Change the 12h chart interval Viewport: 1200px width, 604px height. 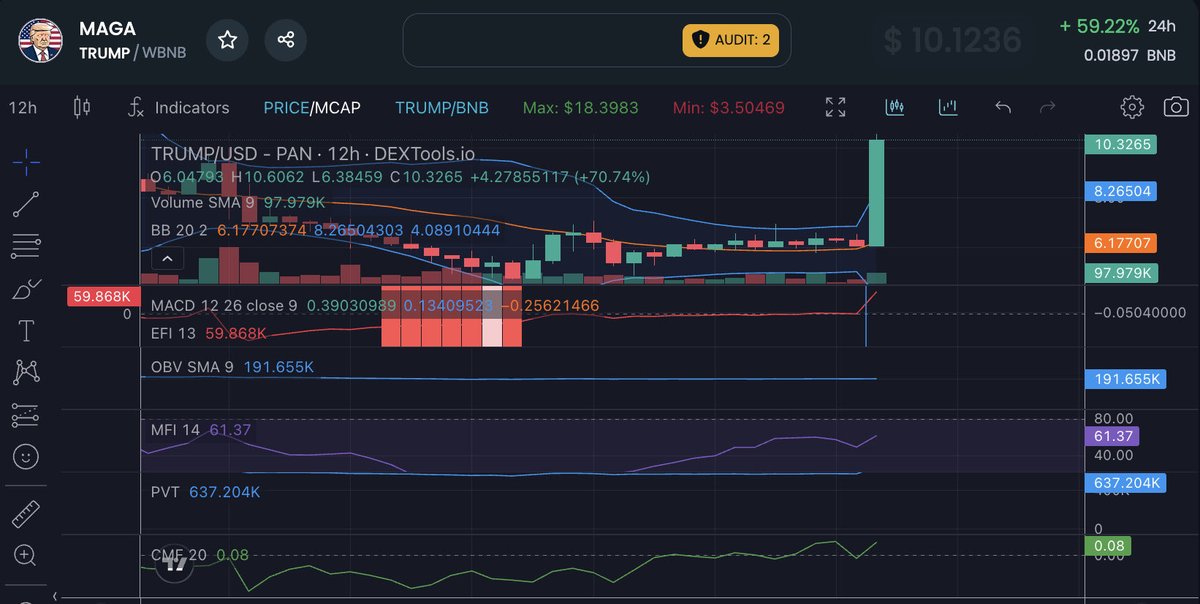pyautogui.click(x=23, y=107)
